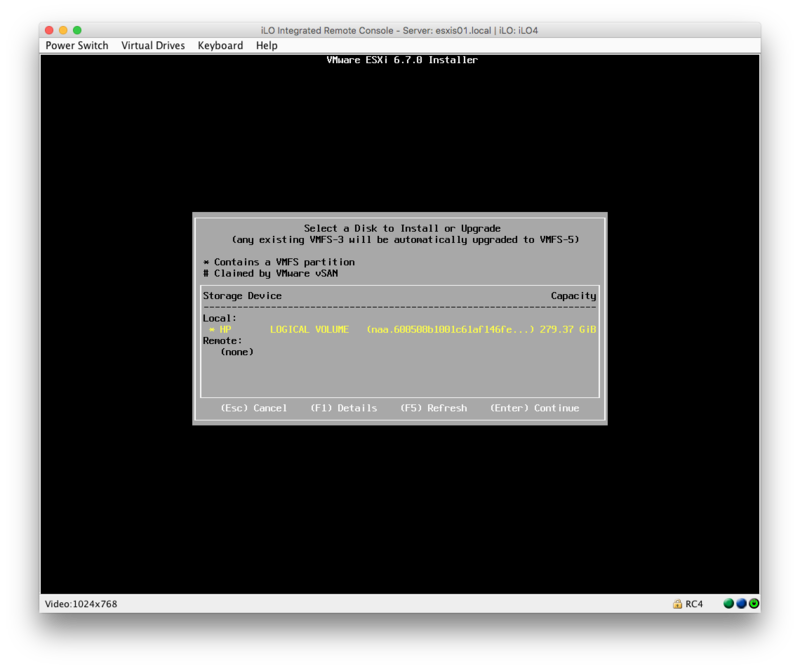Close the iLO Remote Console window
Image resolution: width=800 pixels, height=669 pixels.
tap(49, 30)
